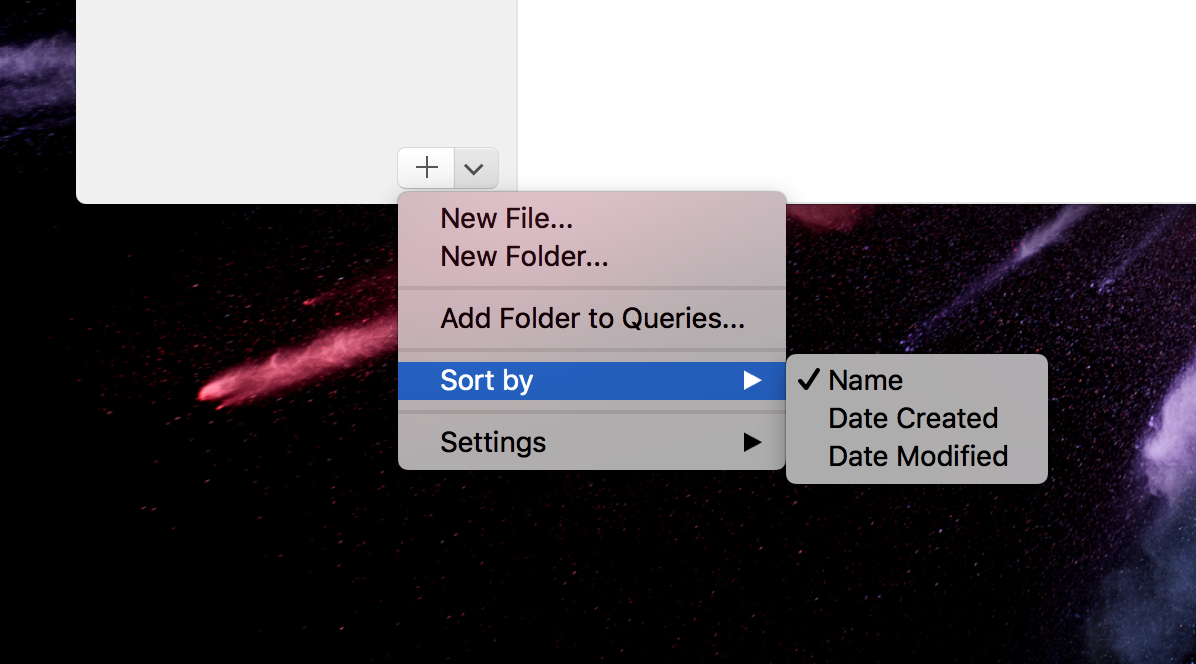Image resolution: width=1196 pixels, height=664 pixels.
Task: Open the chevron dropdown beside the plus button
Action: pyautogui.click(x=474, y=167)
